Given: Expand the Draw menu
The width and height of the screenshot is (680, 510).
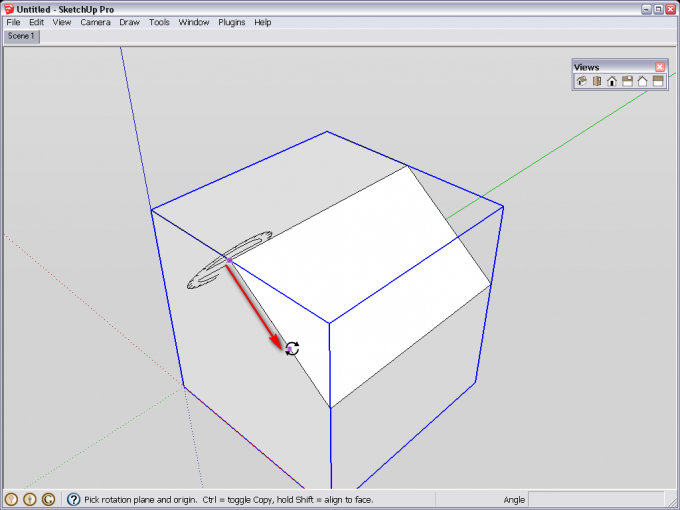Looking at the screenshot, I should 129,22.
